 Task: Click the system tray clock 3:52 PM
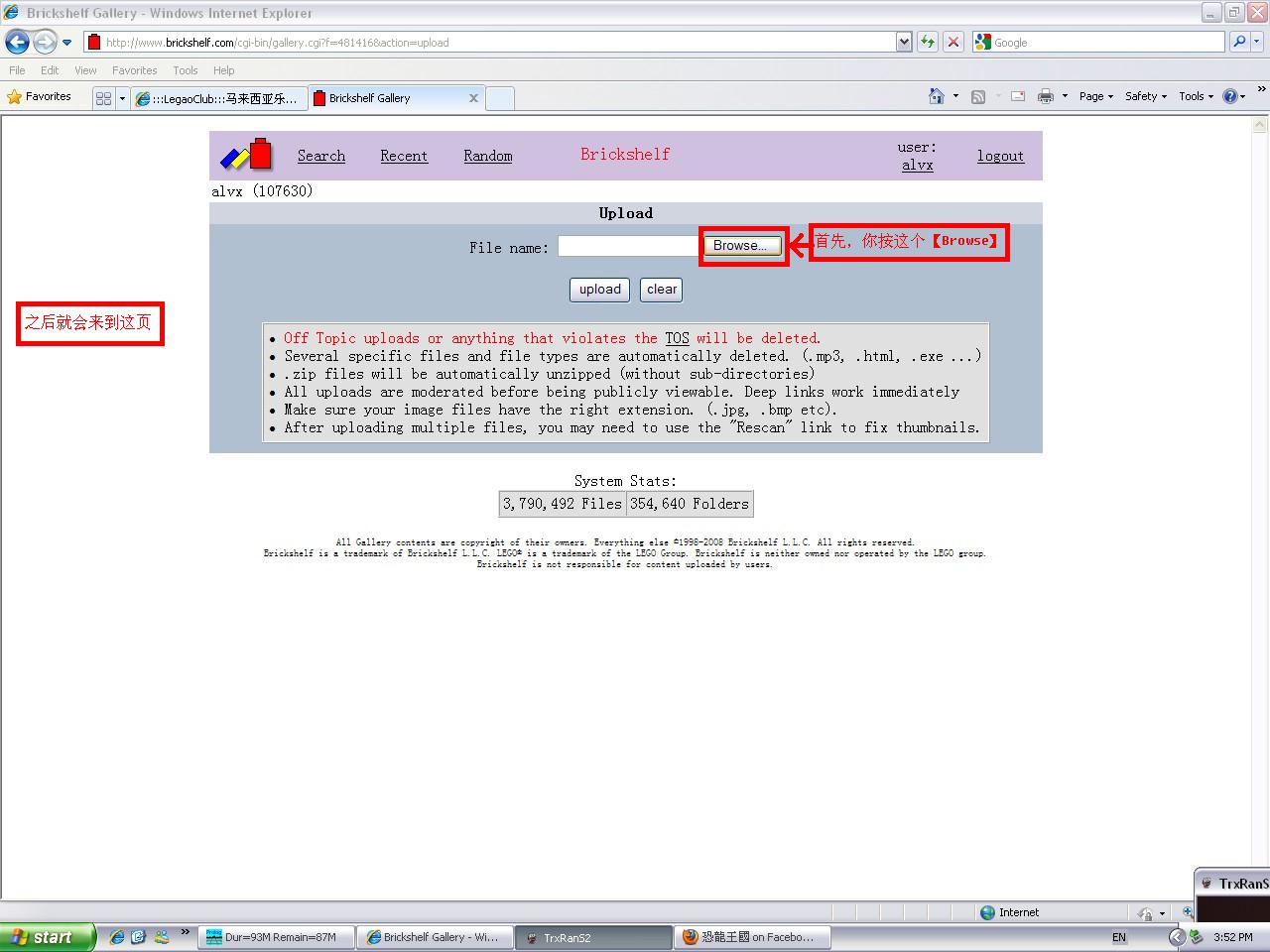(x=1233, y=937)
